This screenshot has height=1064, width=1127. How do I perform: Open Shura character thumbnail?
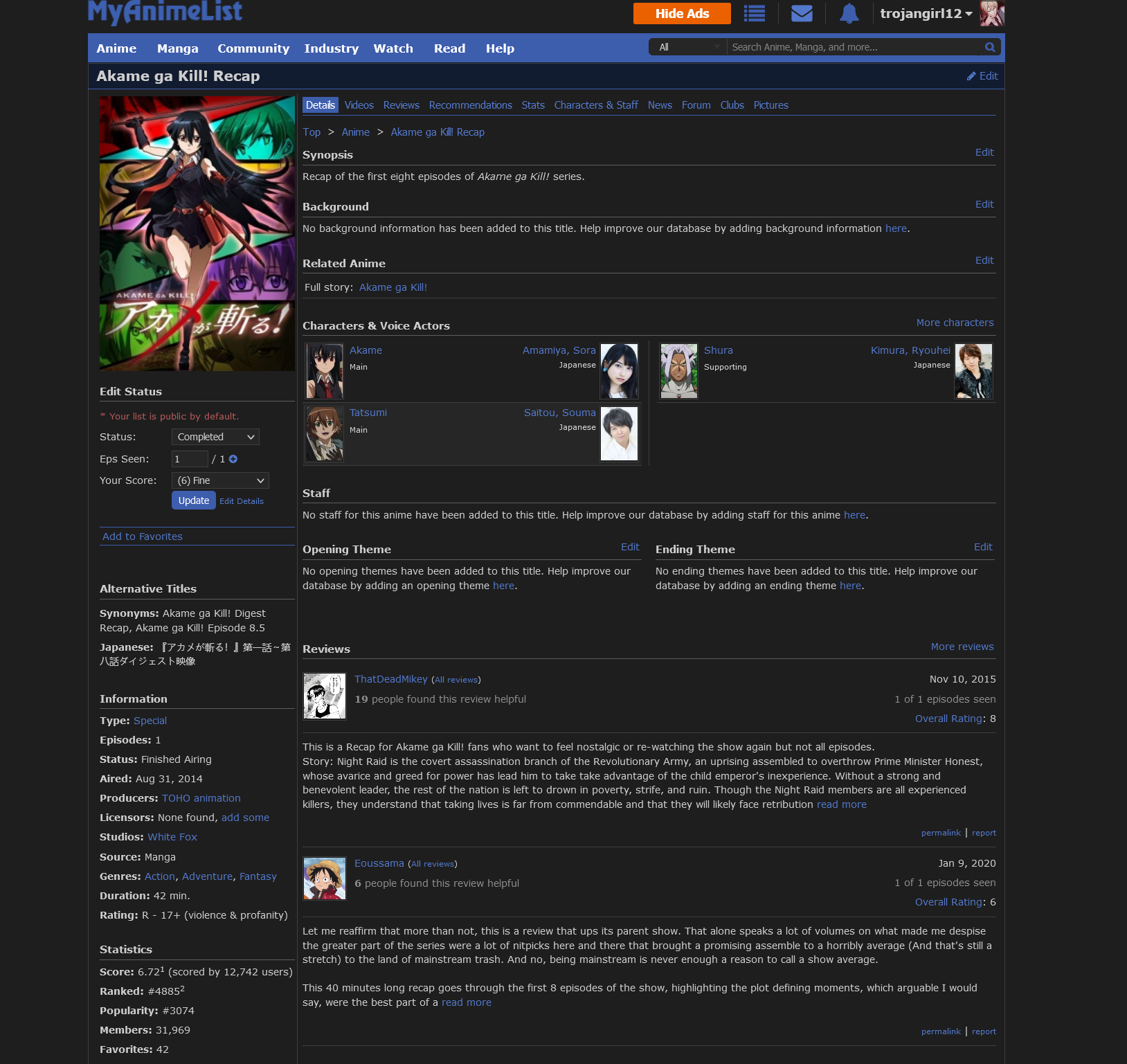679,371
